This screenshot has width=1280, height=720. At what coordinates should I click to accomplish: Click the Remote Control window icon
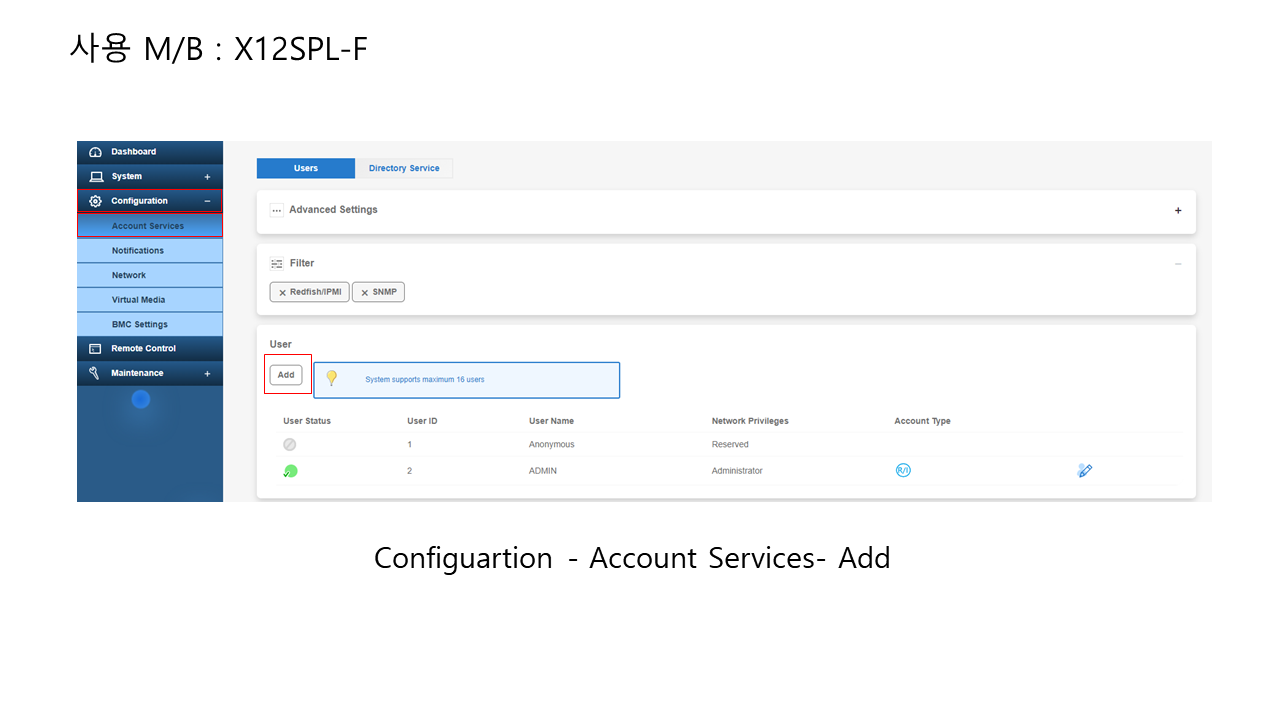(x=96, y=349)
